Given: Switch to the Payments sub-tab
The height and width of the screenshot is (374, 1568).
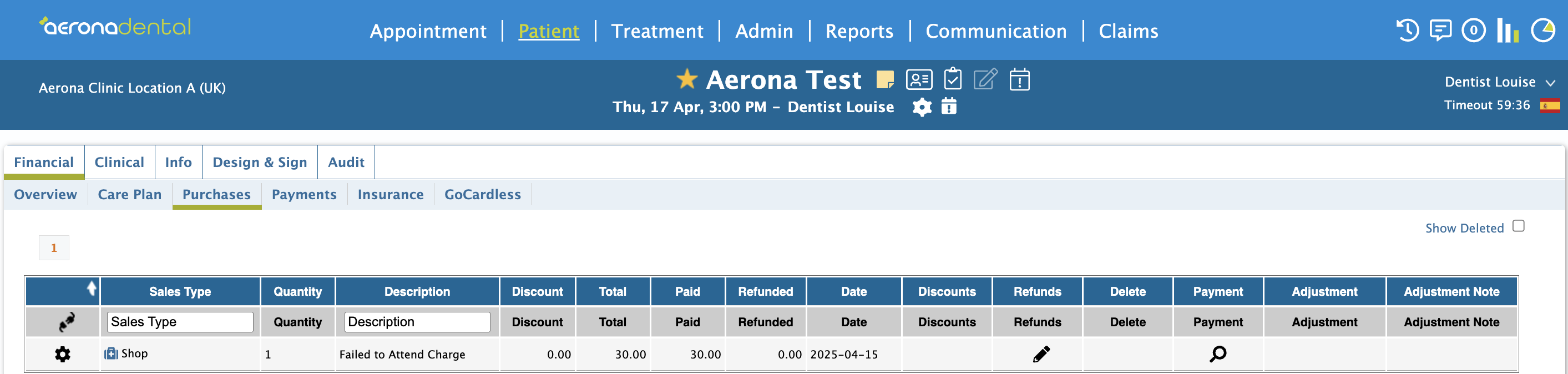Looking at the screenshot, I should pyautogui.click(x=304, y=194).
